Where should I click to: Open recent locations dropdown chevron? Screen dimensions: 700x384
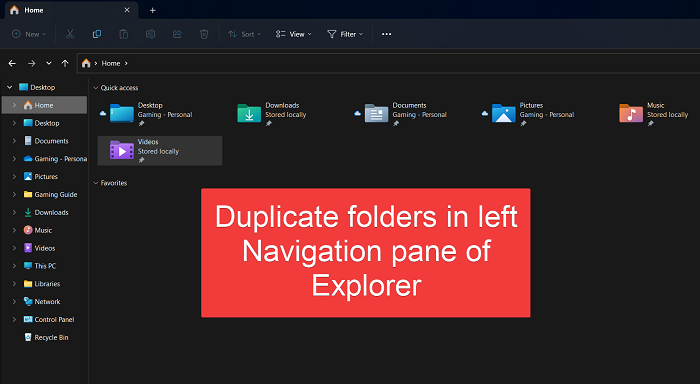[x=49, y=63]
